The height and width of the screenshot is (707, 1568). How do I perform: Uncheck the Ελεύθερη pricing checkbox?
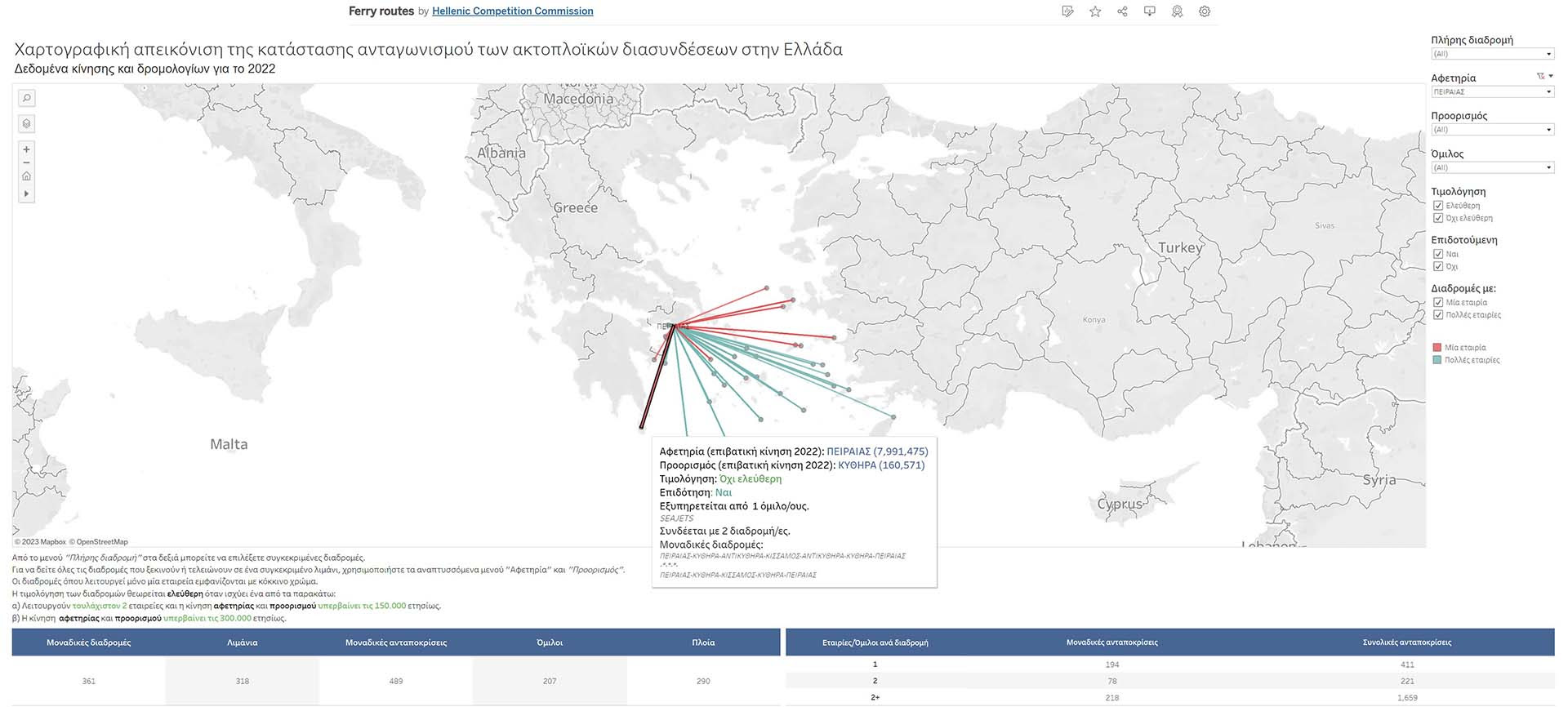[x=1438, y=206]
